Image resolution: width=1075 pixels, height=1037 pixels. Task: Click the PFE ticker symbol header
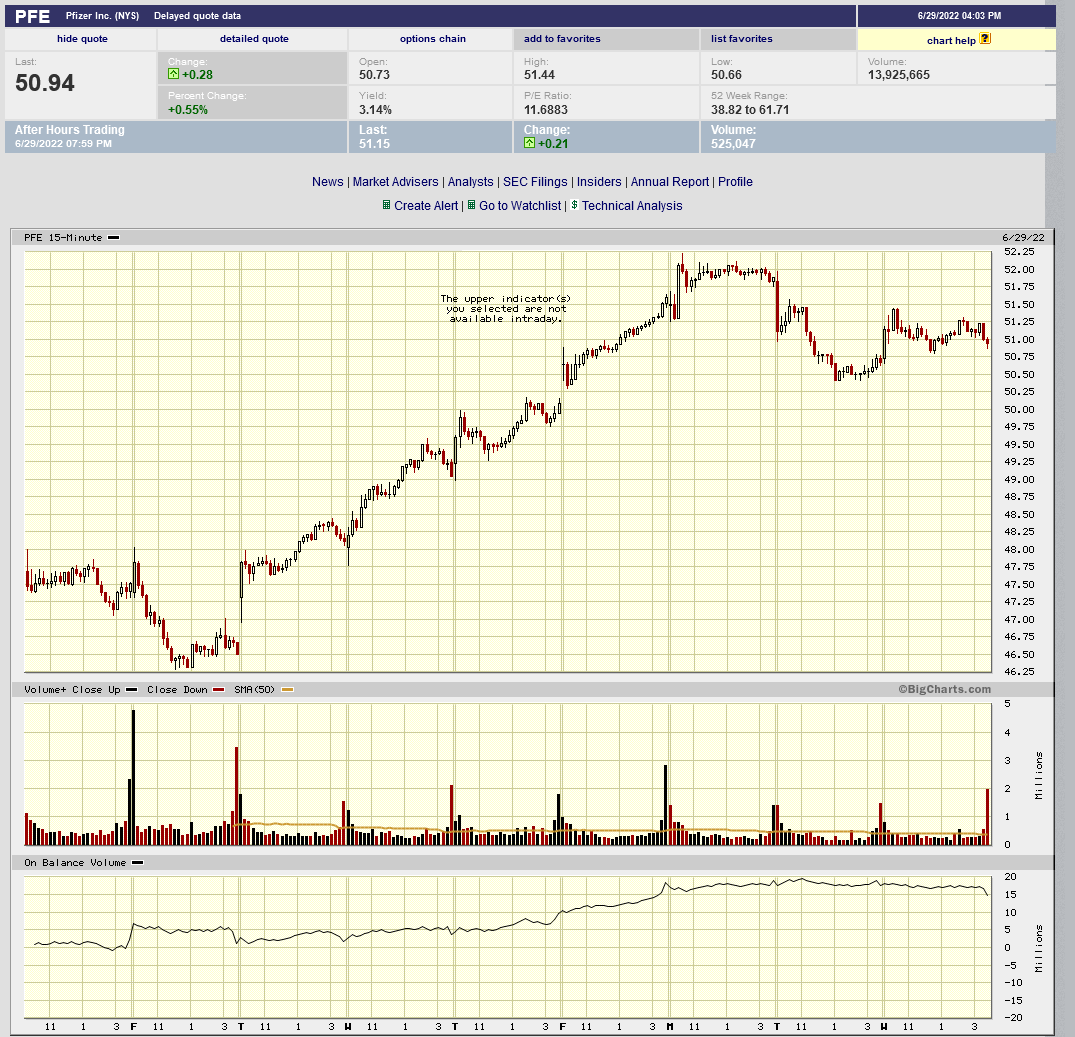[x=32, y=16]
